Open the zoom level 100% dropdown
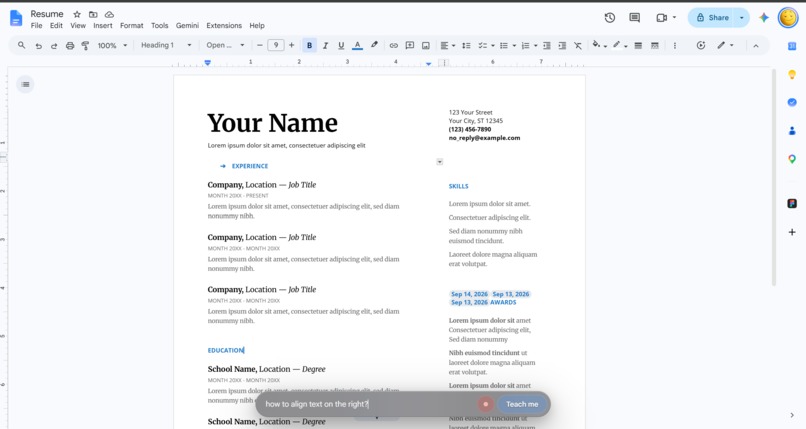The height and width of the screenshot is (429, 806). point(112,45)
